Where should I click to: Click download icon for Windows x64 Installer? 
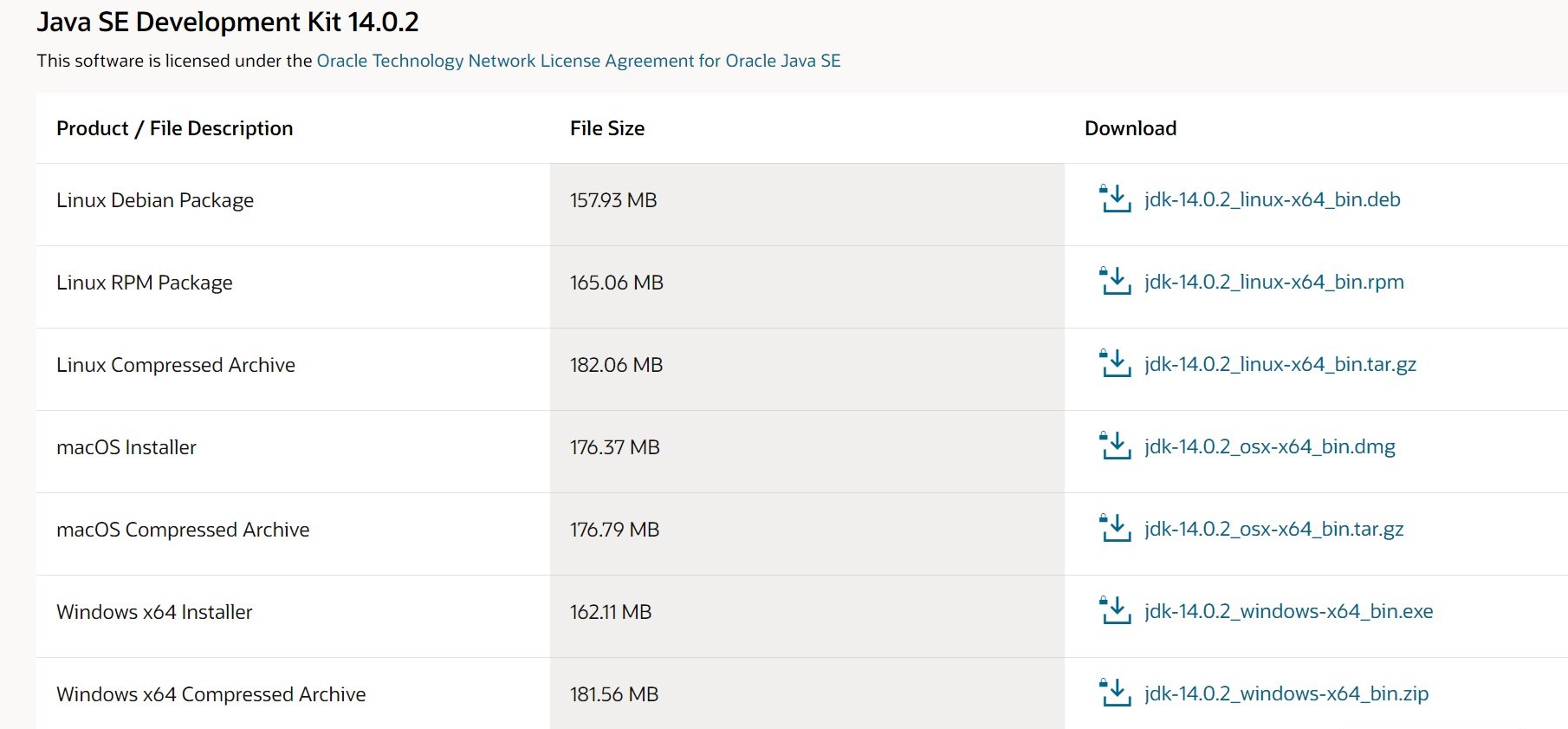click(x=1115, y=611)
